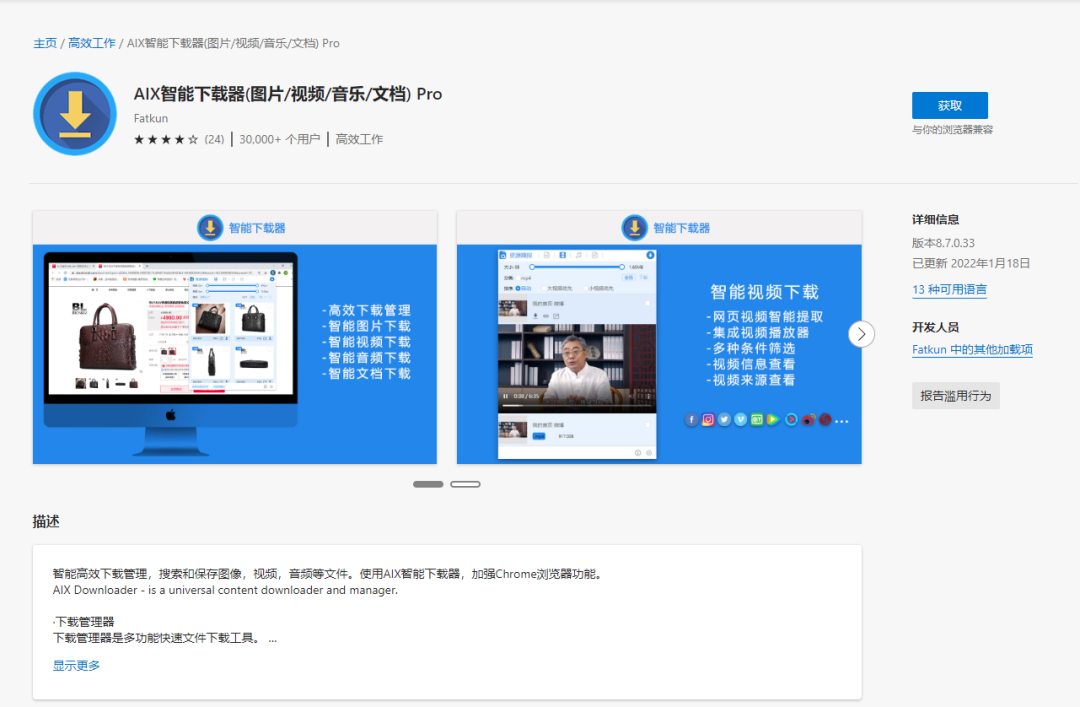Expand description with 显示更多
Image resolution: width=1080 pixels, height=707 pixels.
tap(77, 666)
